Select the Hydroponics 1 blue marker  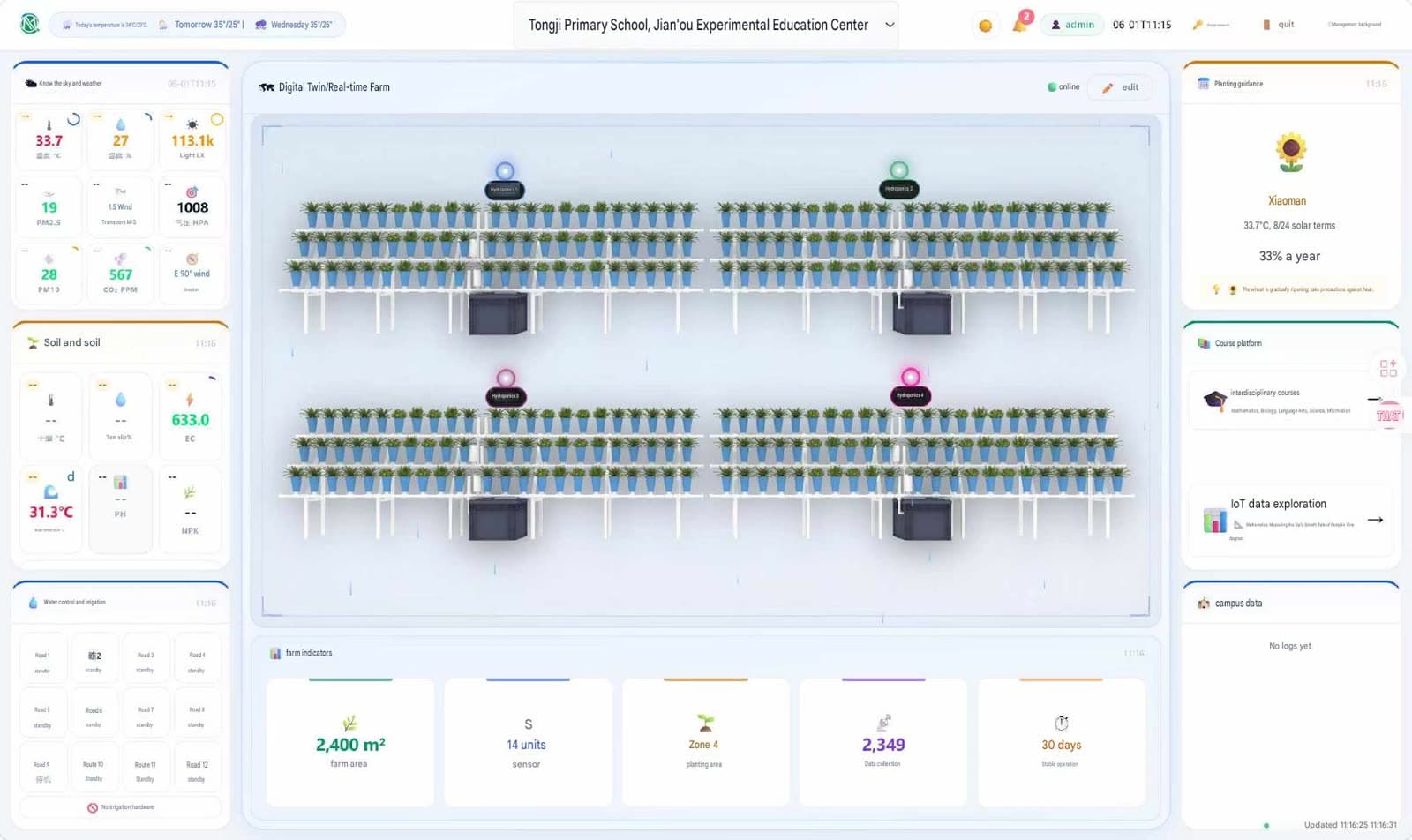pos(505,171)
